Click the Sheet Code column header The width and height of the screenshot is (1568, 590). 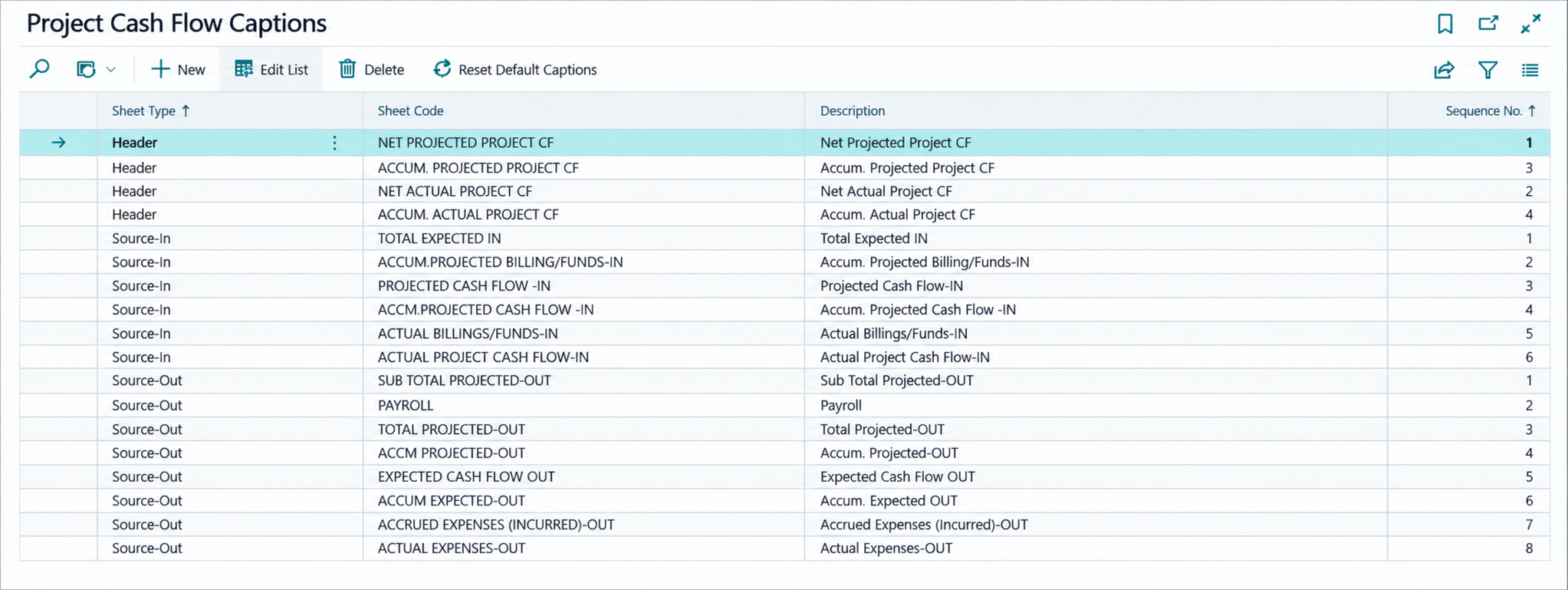410,110
